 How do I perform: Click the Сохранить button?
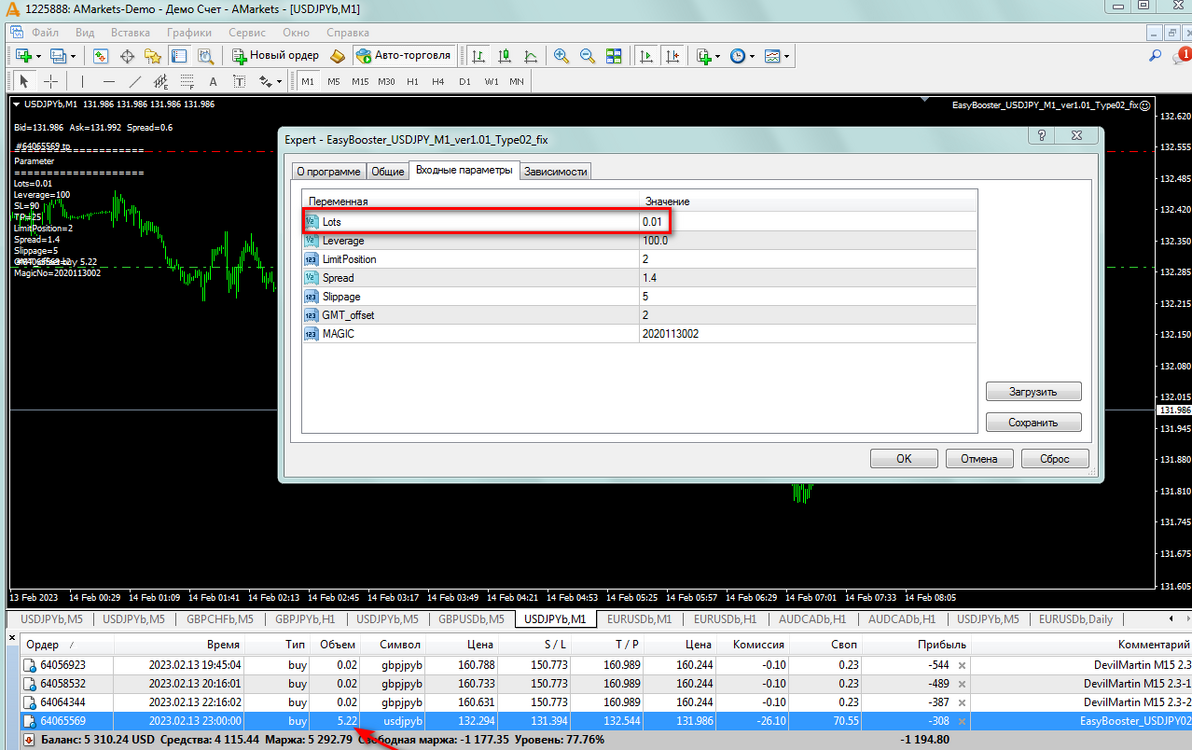(x=1033, y=422)
